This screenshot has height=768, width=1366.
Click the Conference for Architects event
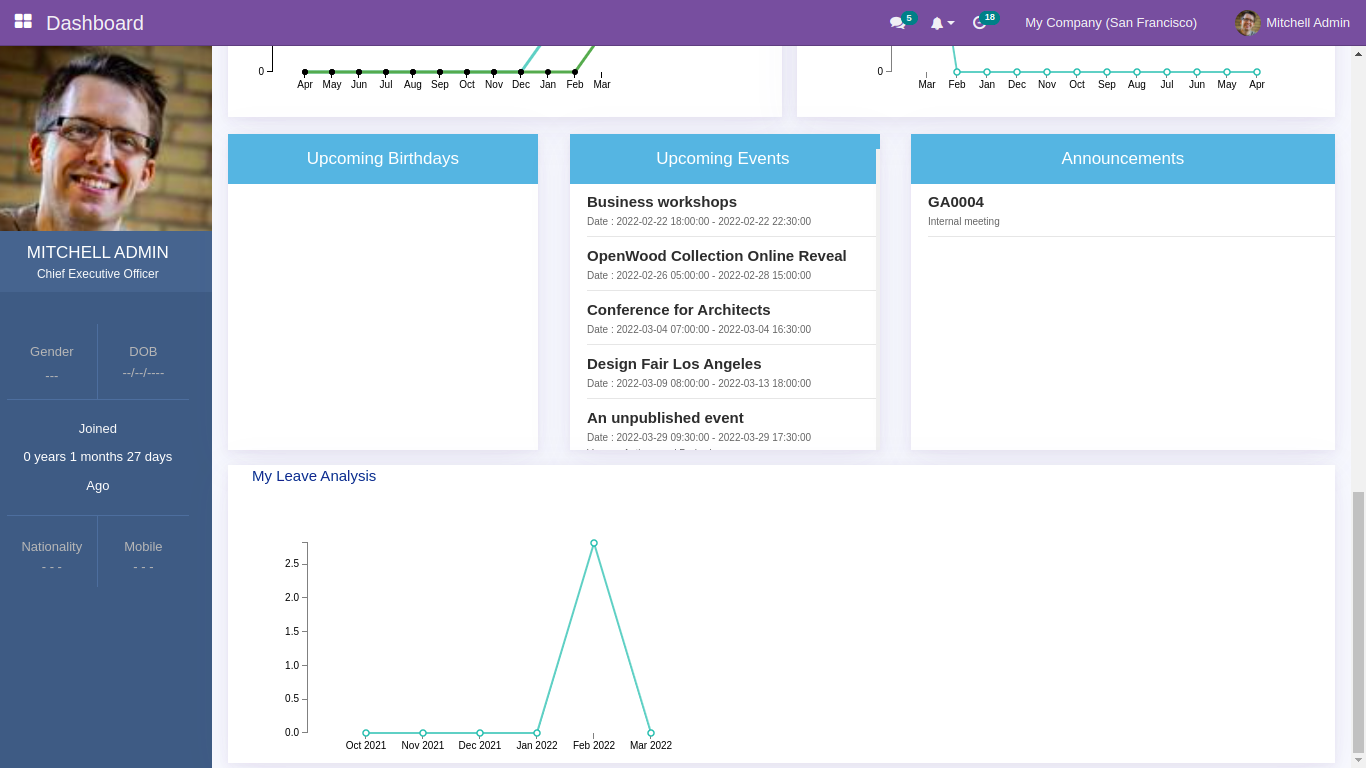(x=679, y=310)
